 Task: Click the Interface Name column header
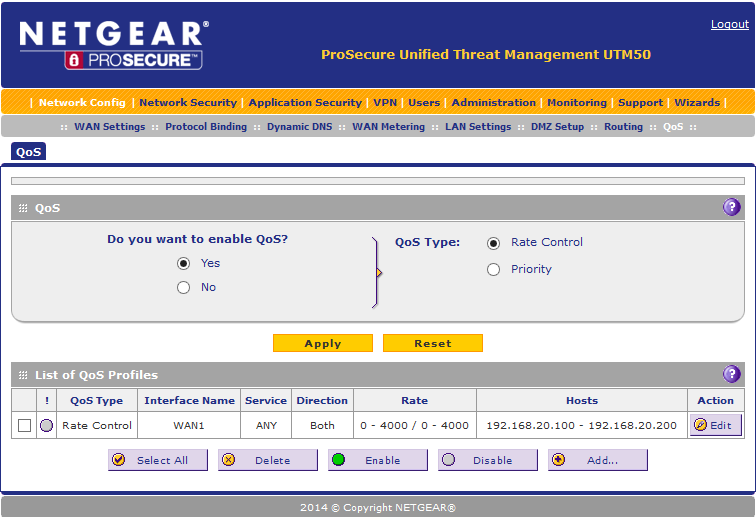tap(189, 400)
